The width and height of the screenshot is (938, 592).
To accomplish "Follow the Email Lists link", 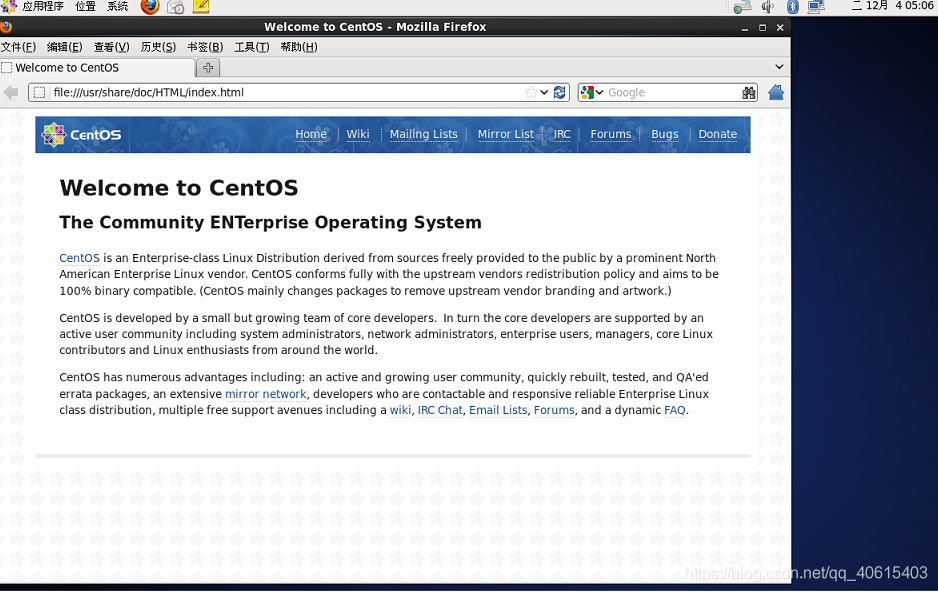I will pyautogui.click(x=498, y=410).
